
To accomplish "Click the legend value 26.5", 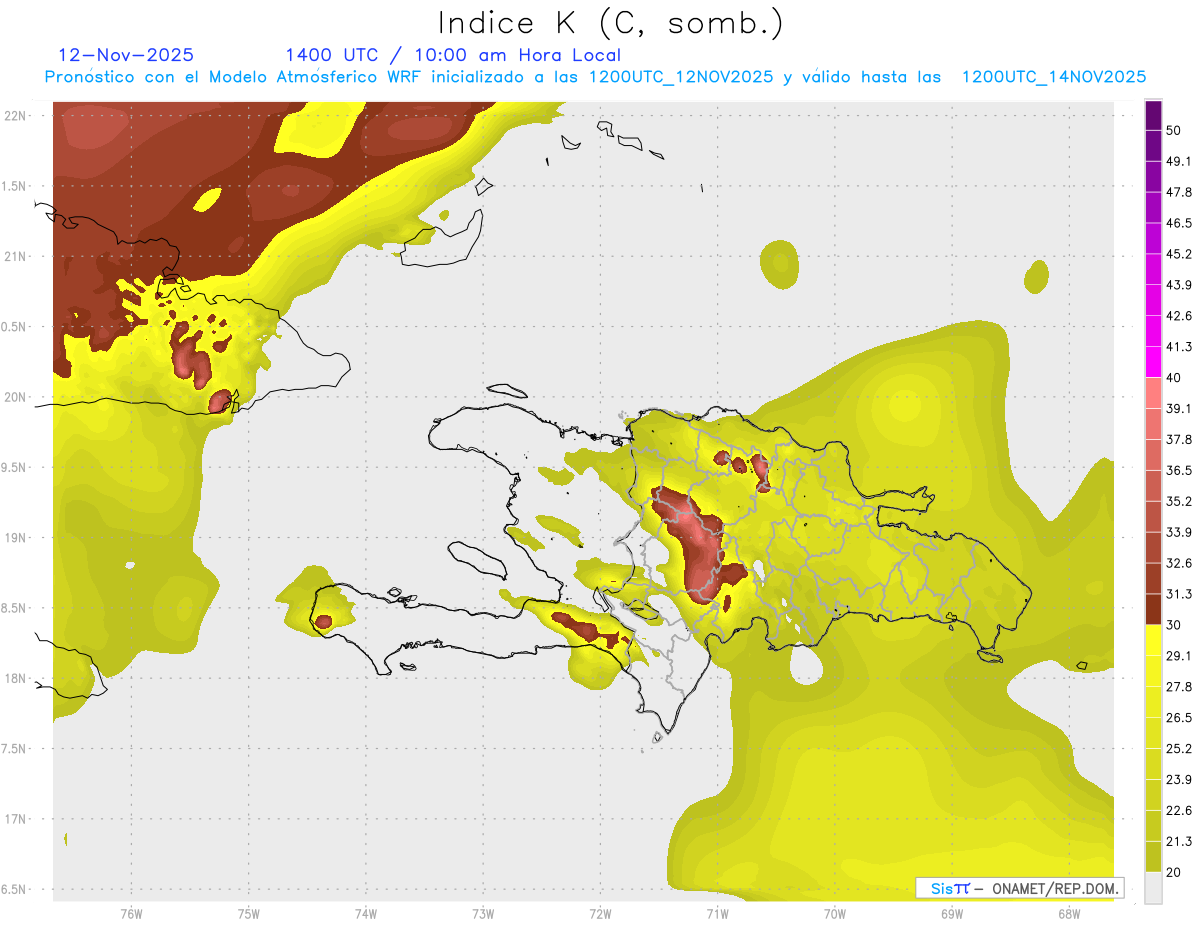I will coord(1179,718).
